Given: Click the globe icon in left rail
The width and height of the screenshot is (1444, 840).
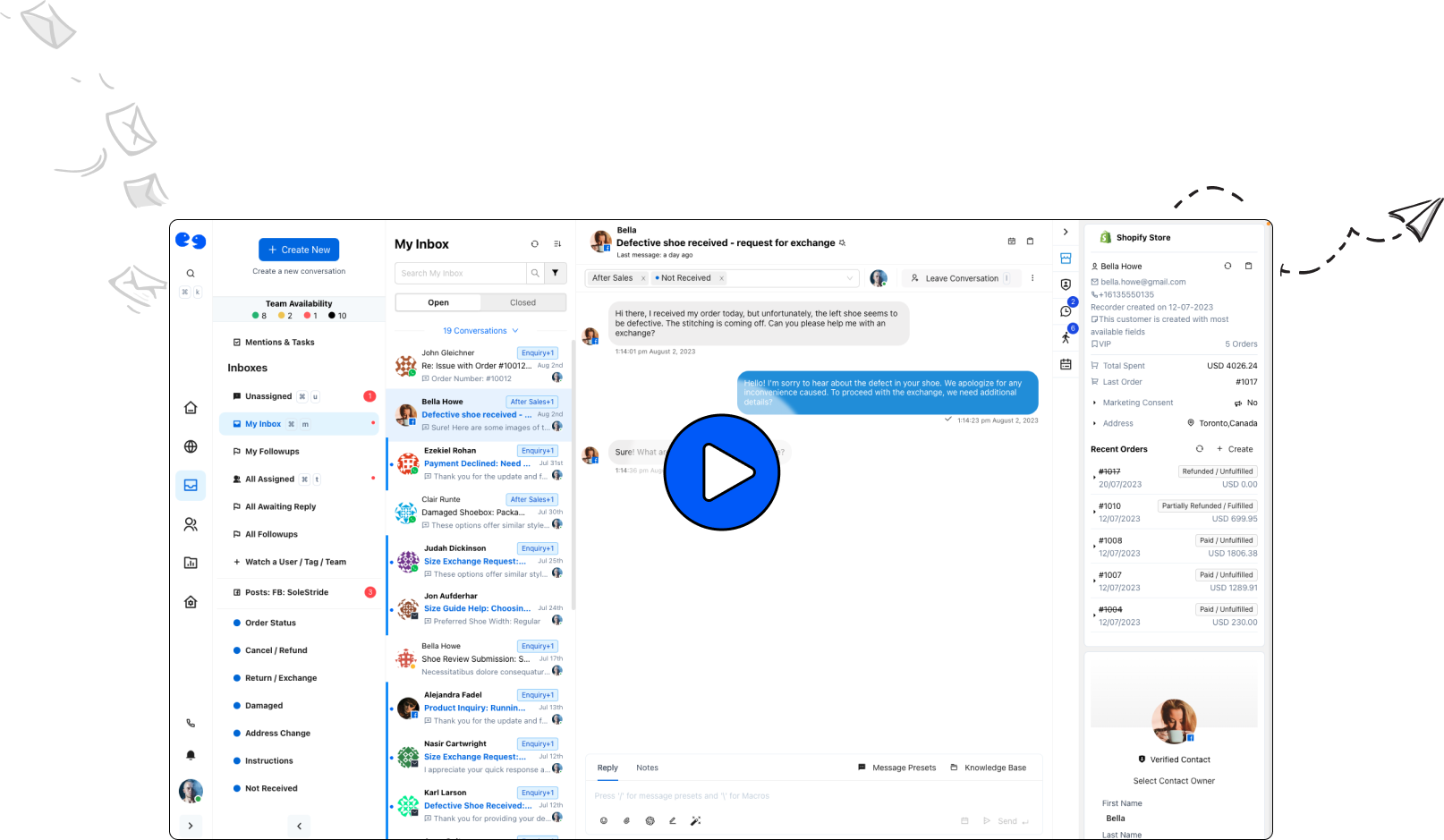Looking at the screenshot, I should [x=191, y=446].
